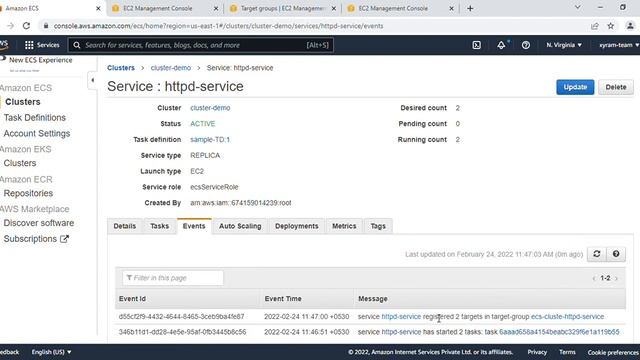This screenshot has height=360, width=640.
Task: Open events help info button
Action: (x=616, y=254)
